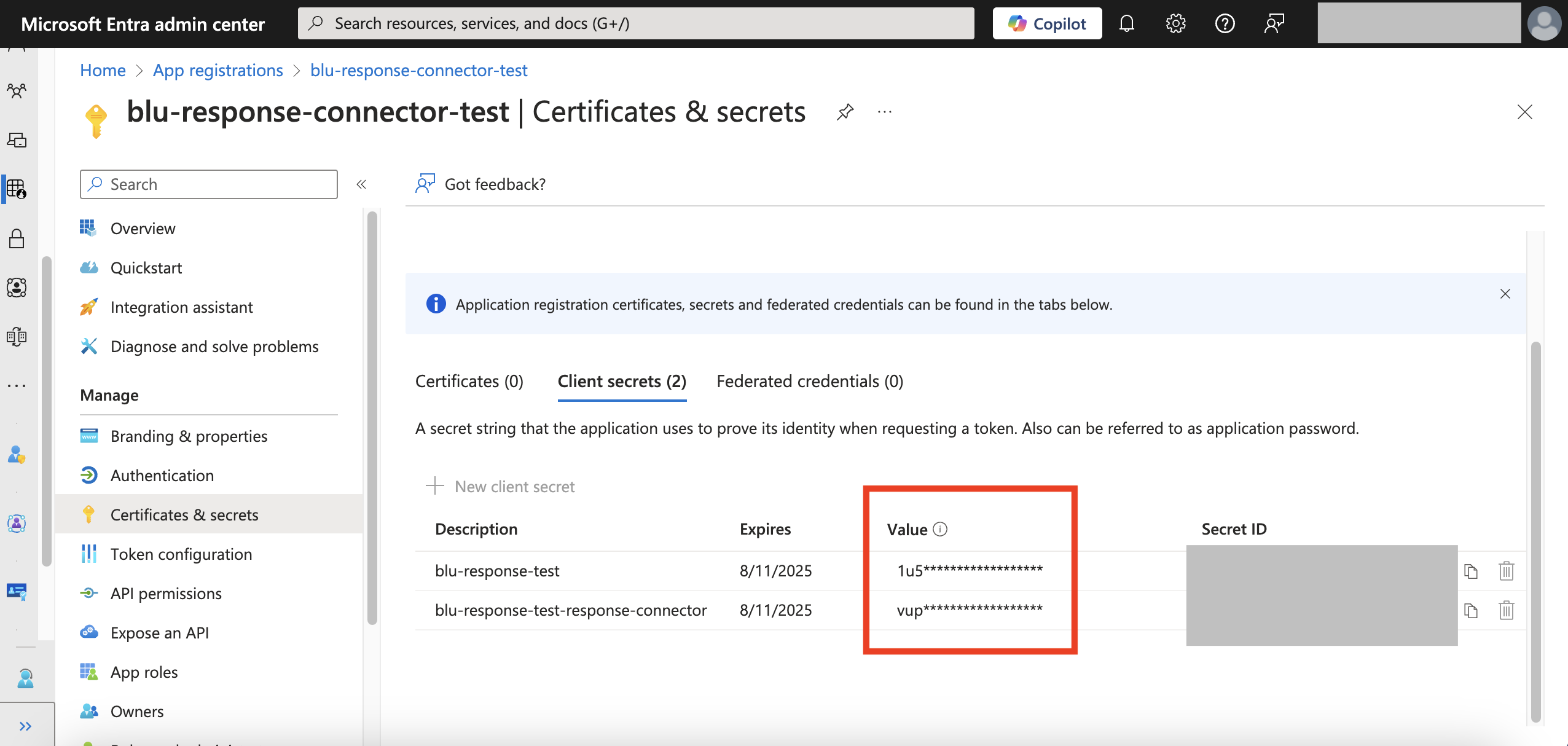Open Diagnose and solve problems
Viewport: 1568px width, 746px height.
click(209, 347)
